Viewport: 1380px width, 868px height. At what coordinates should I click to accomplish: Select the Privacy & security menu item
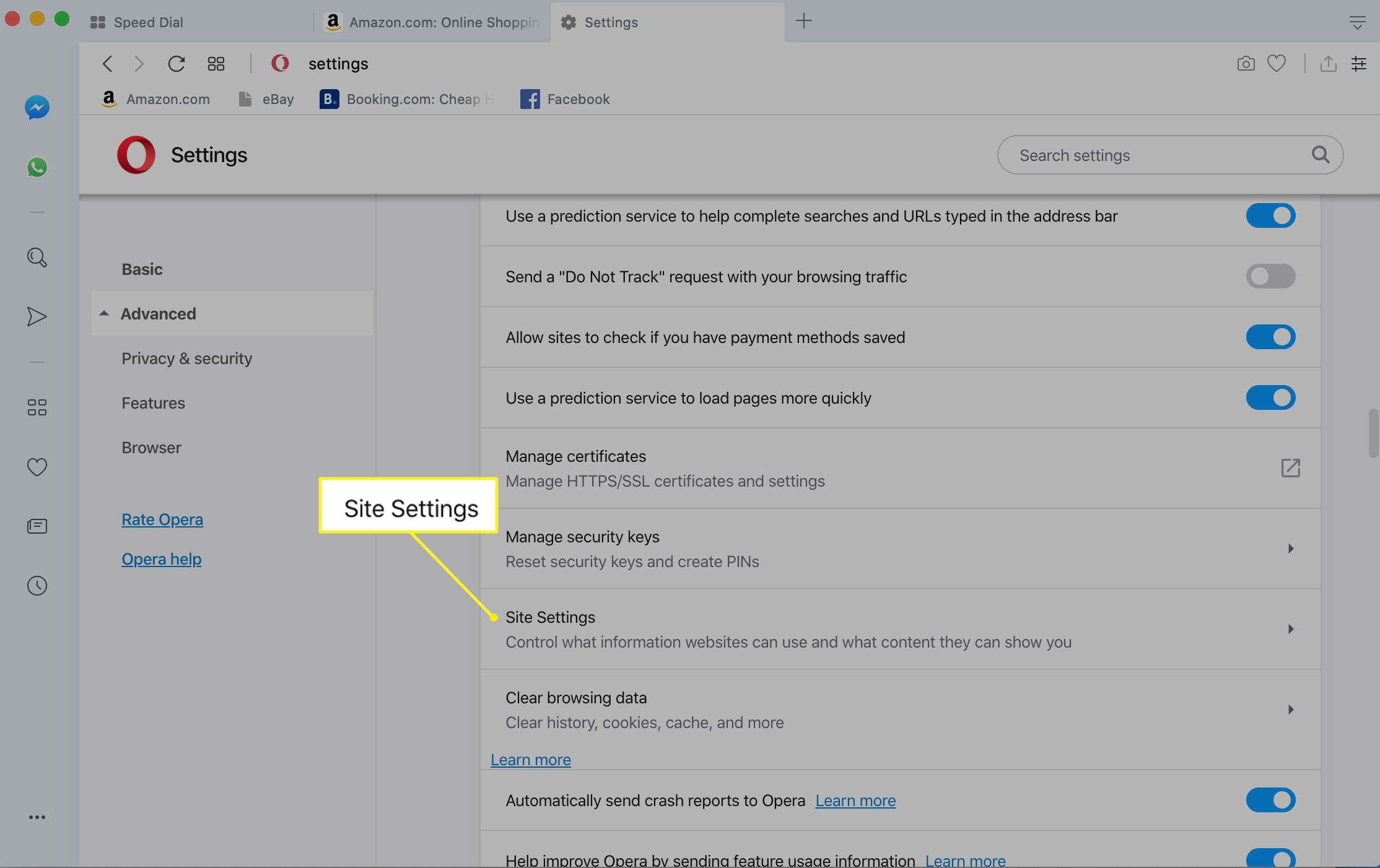point(187,358)
